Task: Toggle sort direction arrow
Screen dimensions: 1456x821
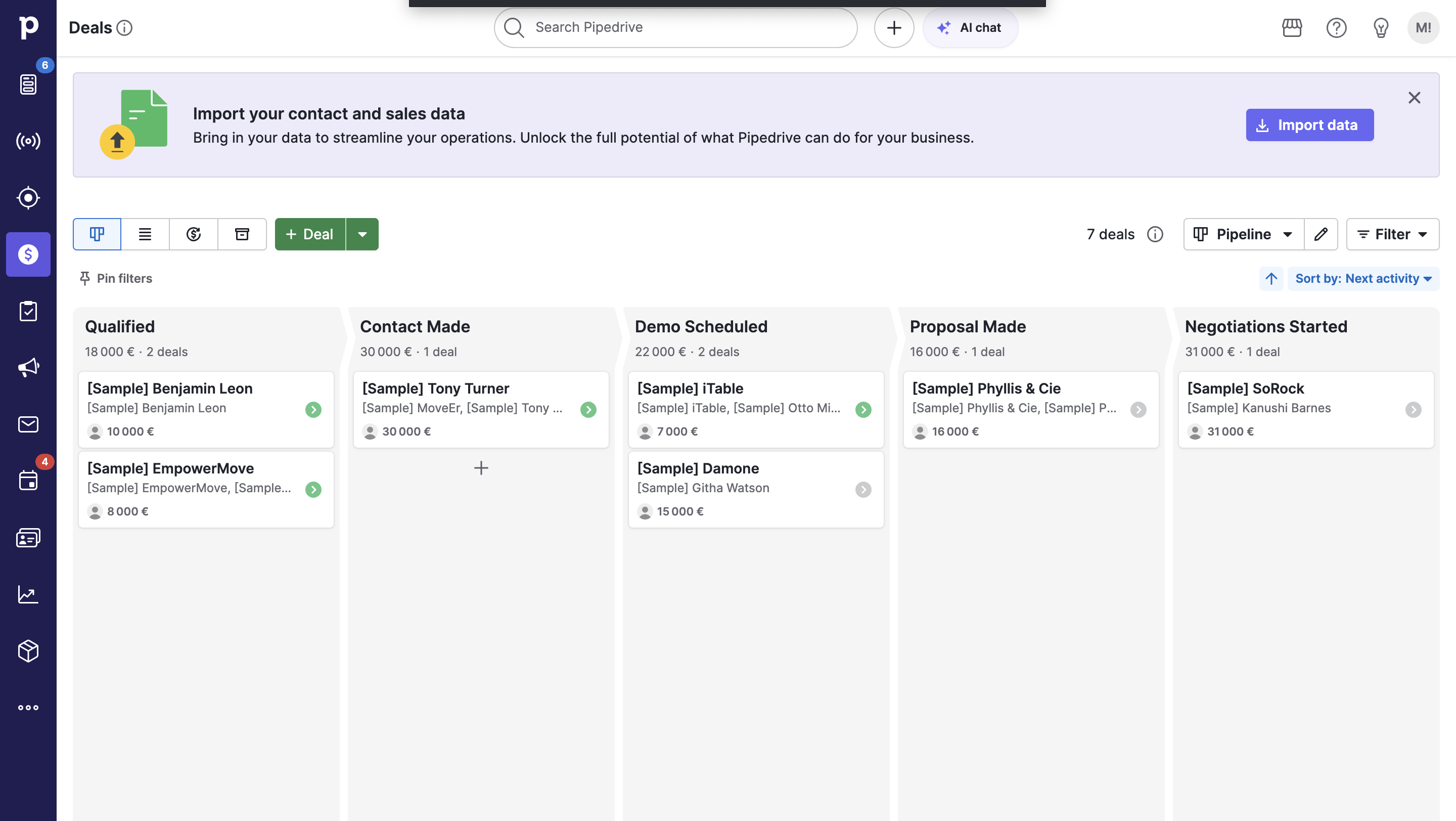Action: [x=1271, y=278]
